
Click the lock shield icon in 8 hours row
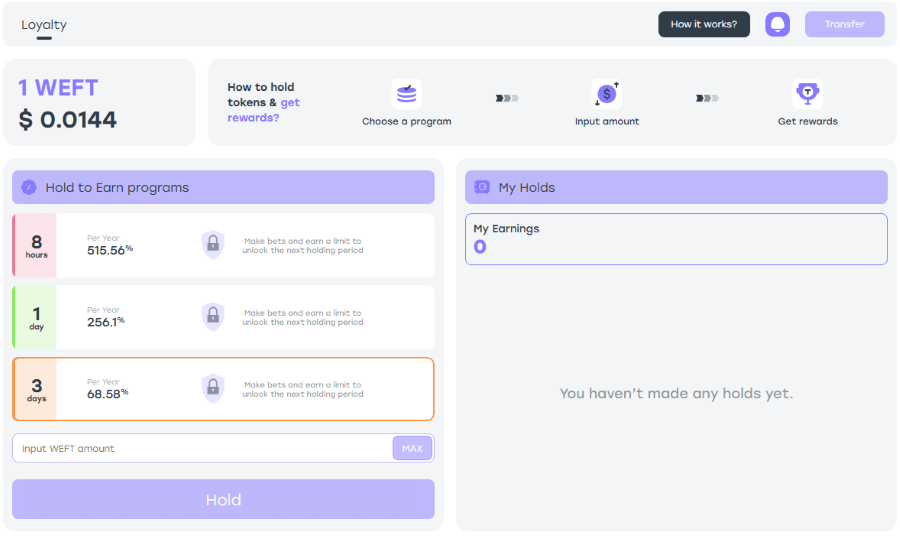[213, 245]
